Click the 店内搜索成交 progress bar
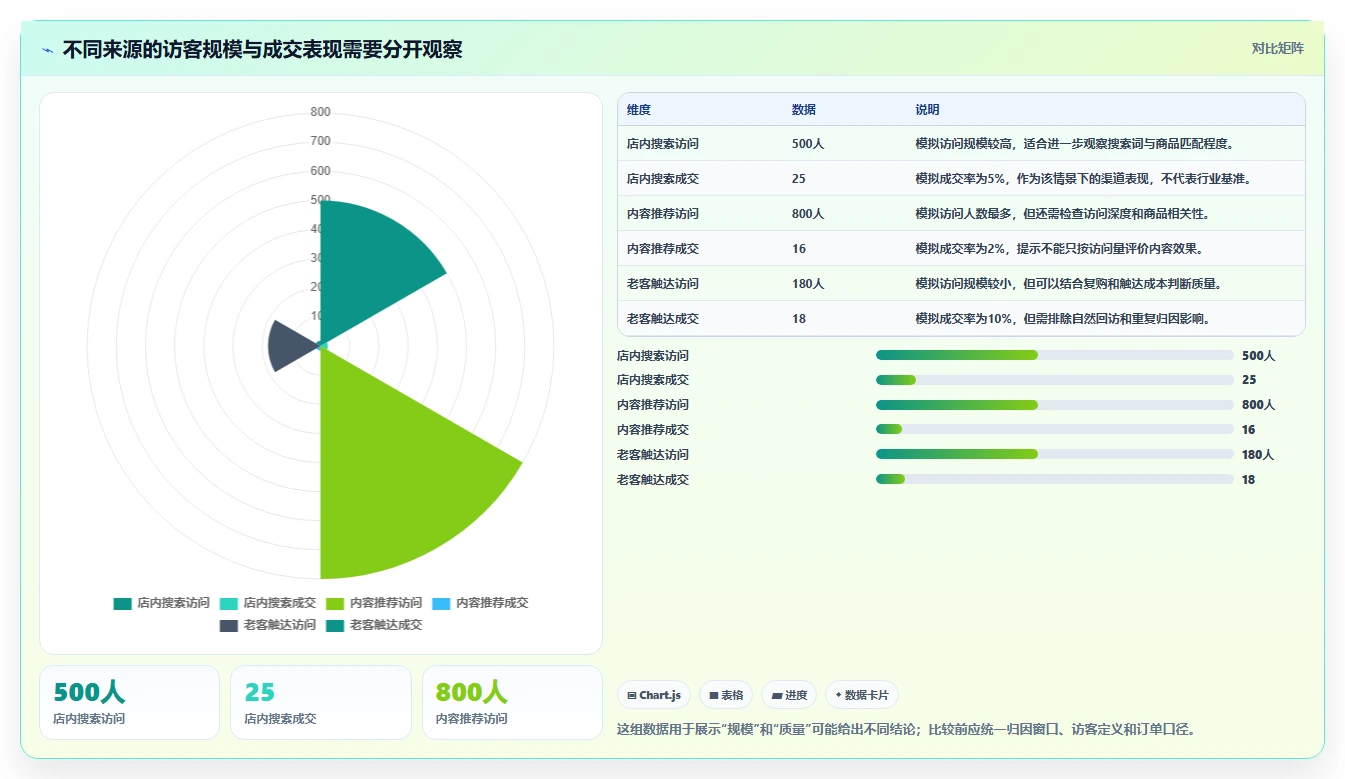The image size is (1345, 779). click(x=1054, y=380)
